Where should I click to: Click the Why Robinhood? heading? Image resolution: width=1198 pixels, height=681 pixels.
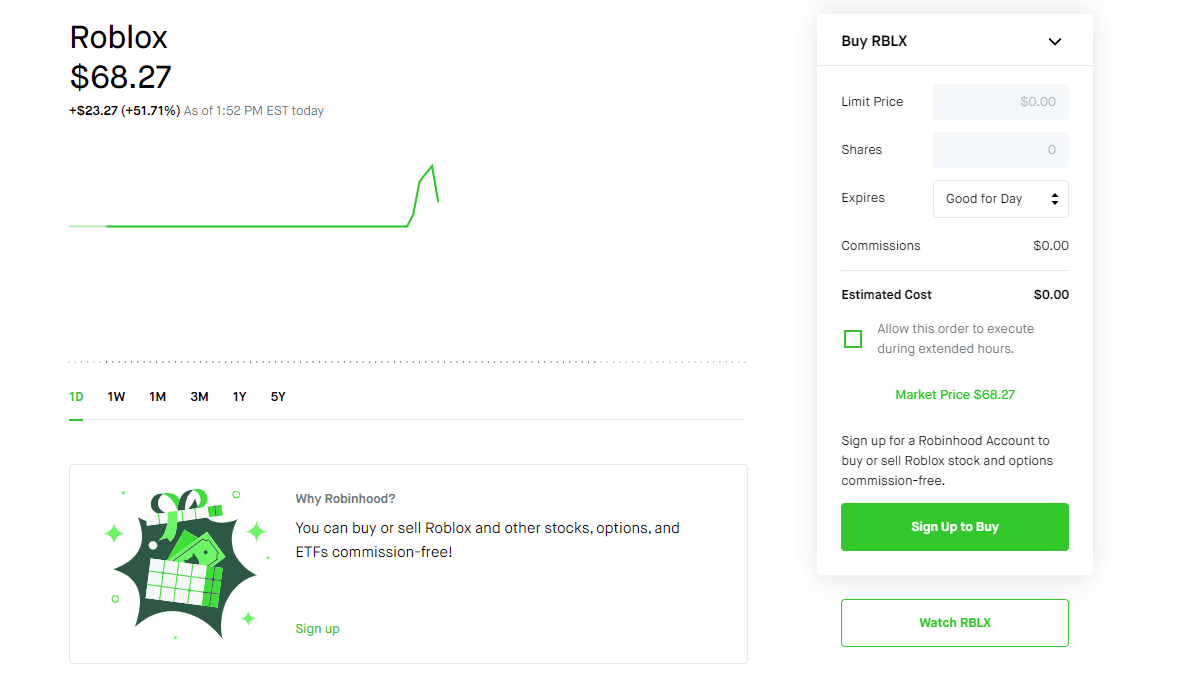point(345,498)
